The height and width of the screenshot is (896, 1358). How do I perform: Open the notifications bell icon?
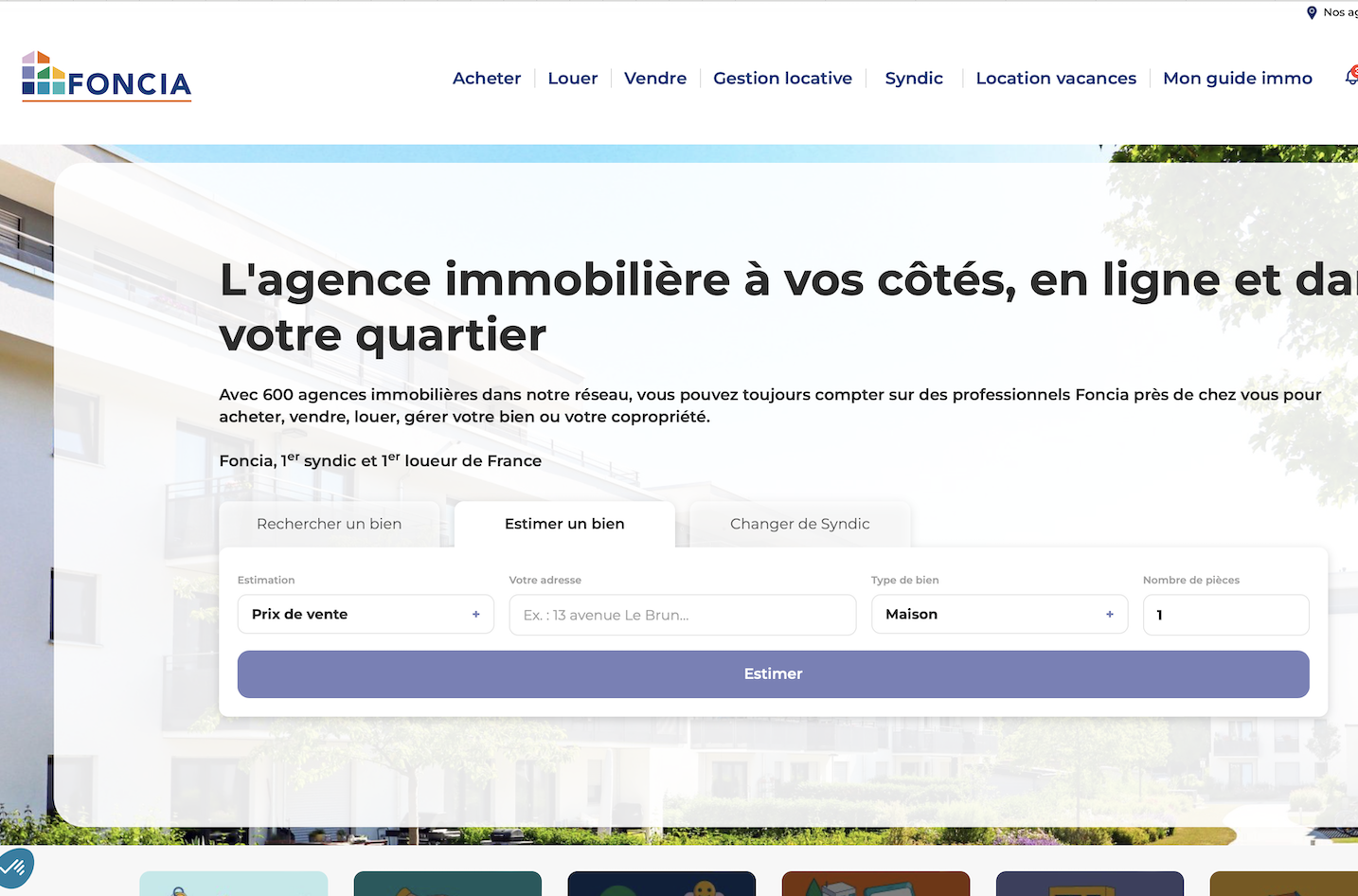1351,78
